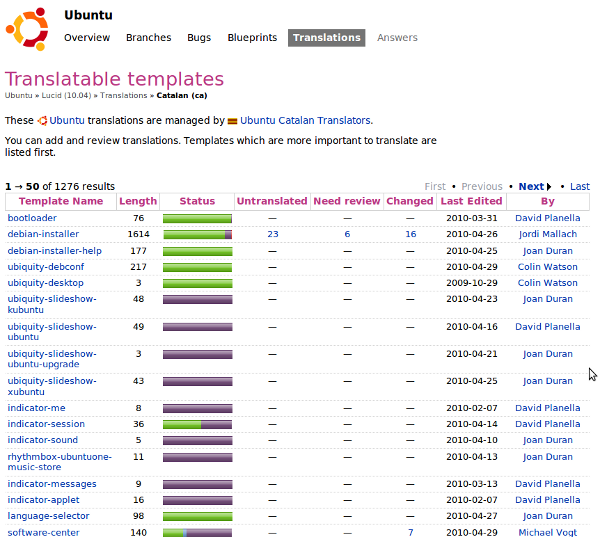Click the indicator-session status progress bar

point(197,424)
